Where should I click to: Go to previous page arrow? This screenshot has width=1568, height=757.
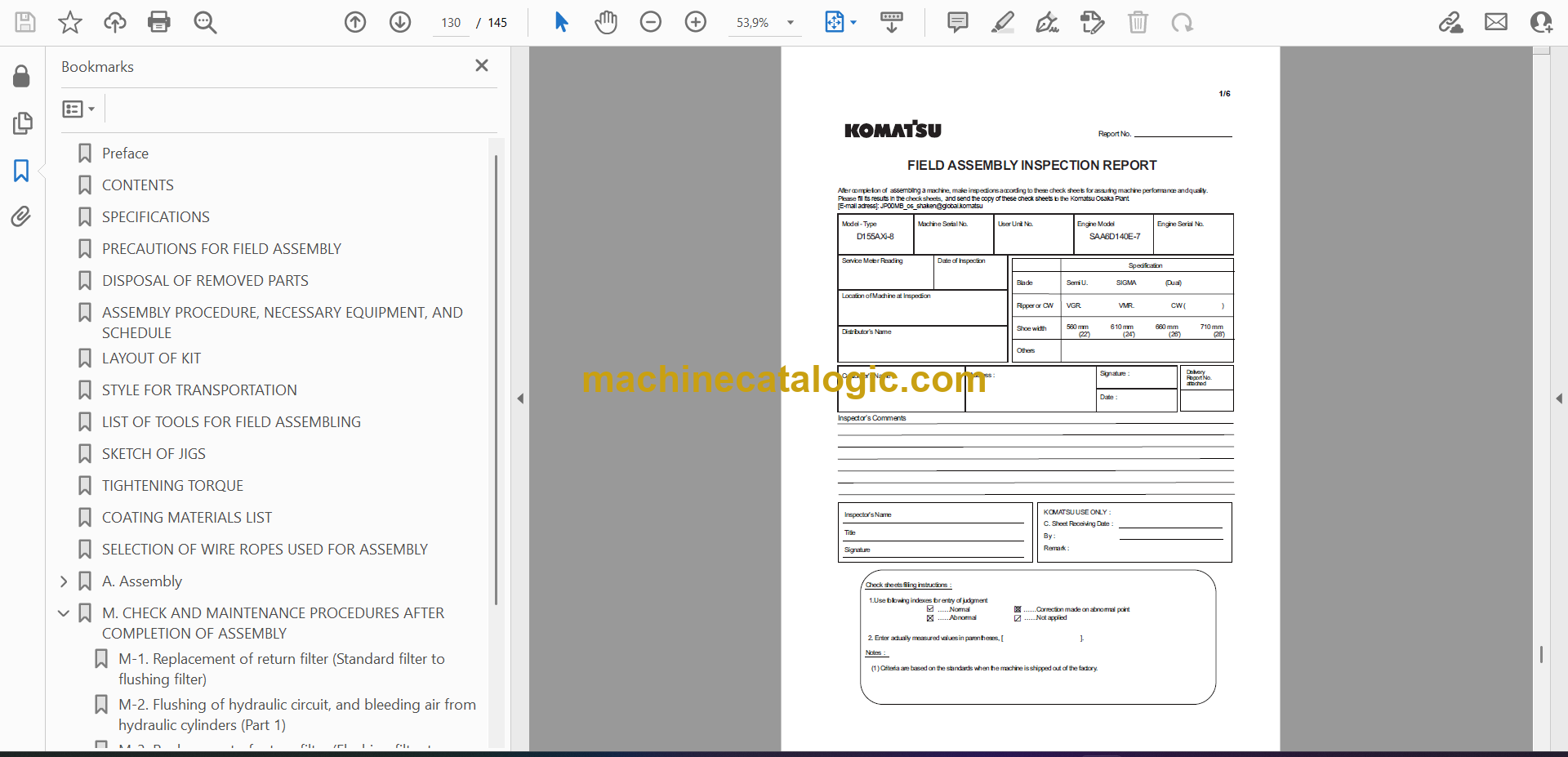[355, 22]
